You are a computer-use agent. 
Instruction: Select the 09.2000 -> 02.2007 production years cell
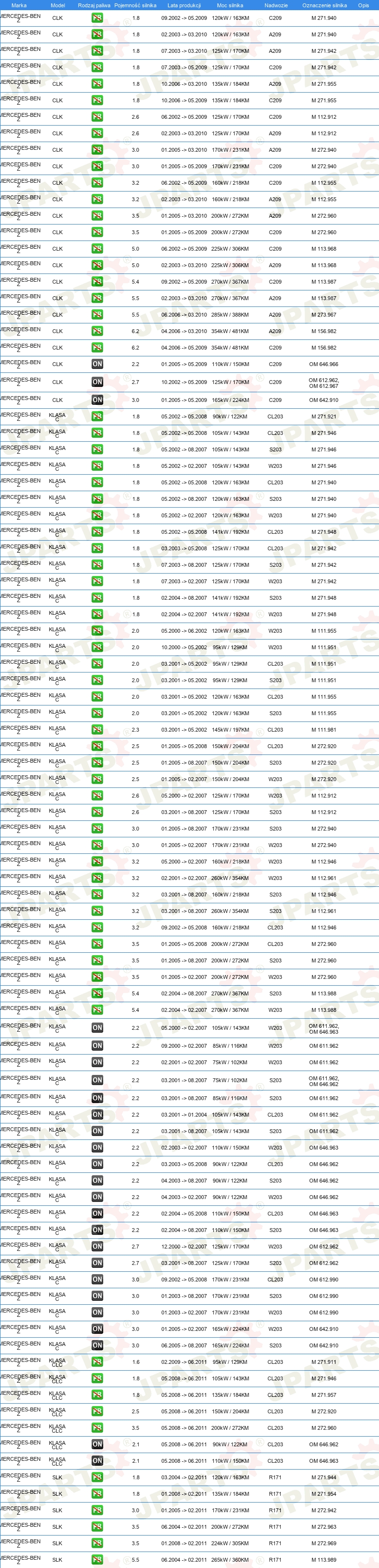[x=184, y=1046]
